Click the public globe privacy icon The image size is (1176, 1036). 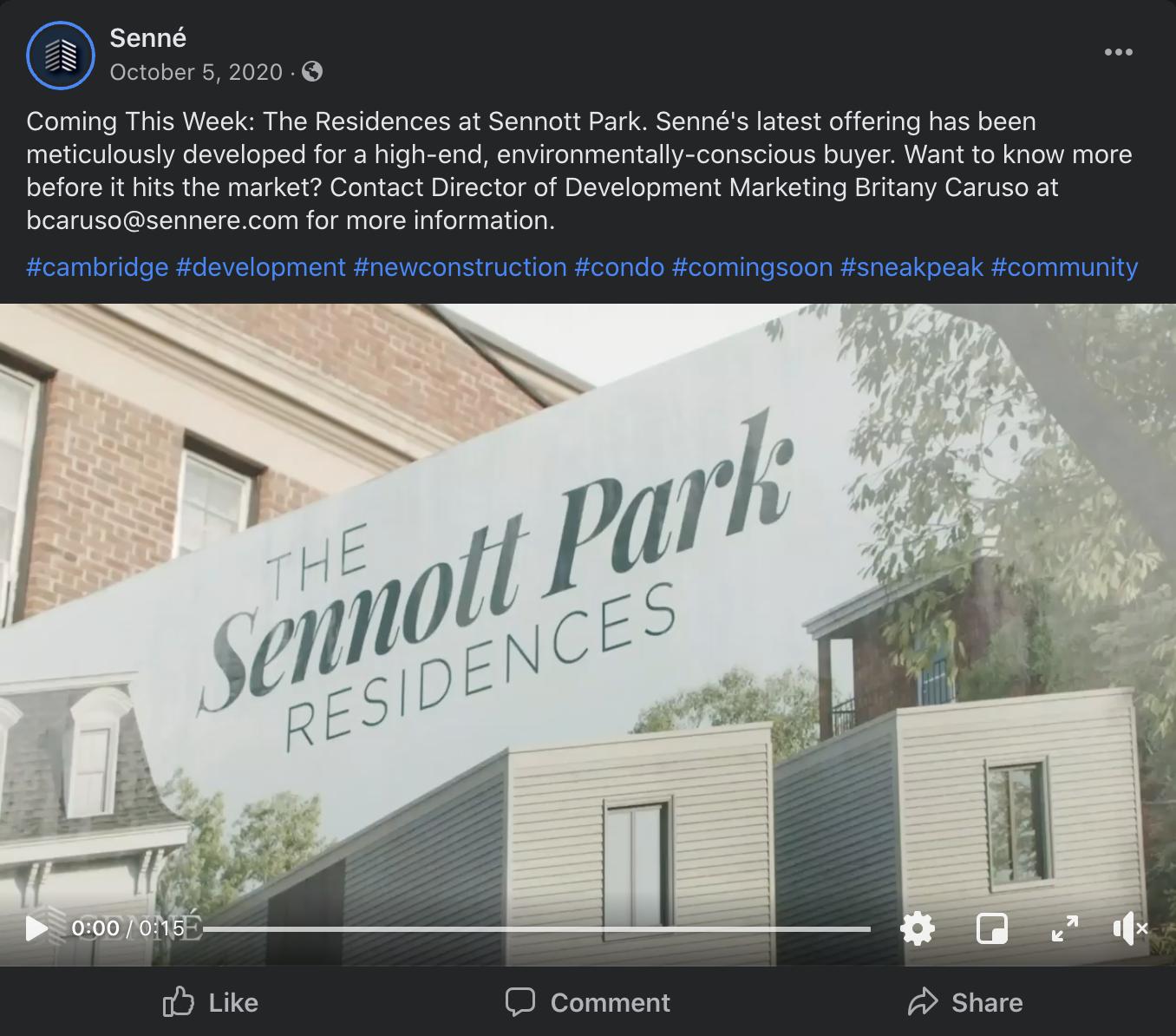pos(312,72)
